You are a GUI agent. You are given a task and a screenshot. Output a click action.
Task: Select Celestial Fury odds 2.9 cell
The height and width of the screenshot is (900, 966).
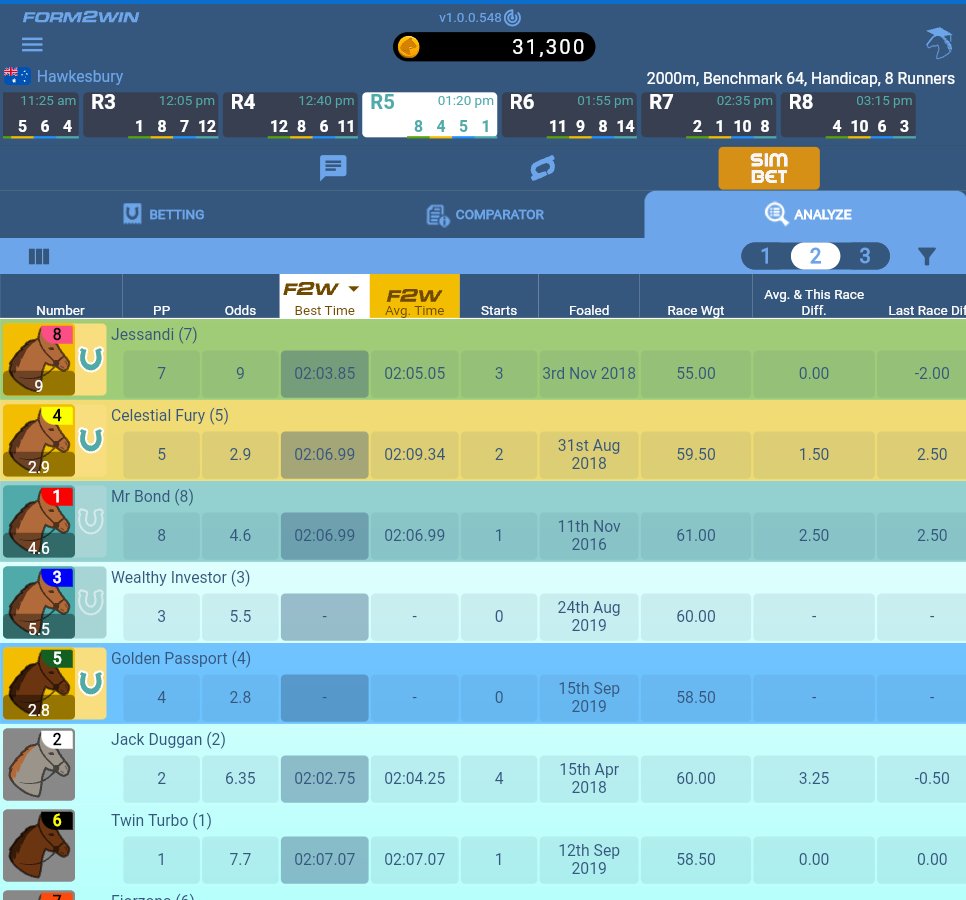click(x=240, y=455)
